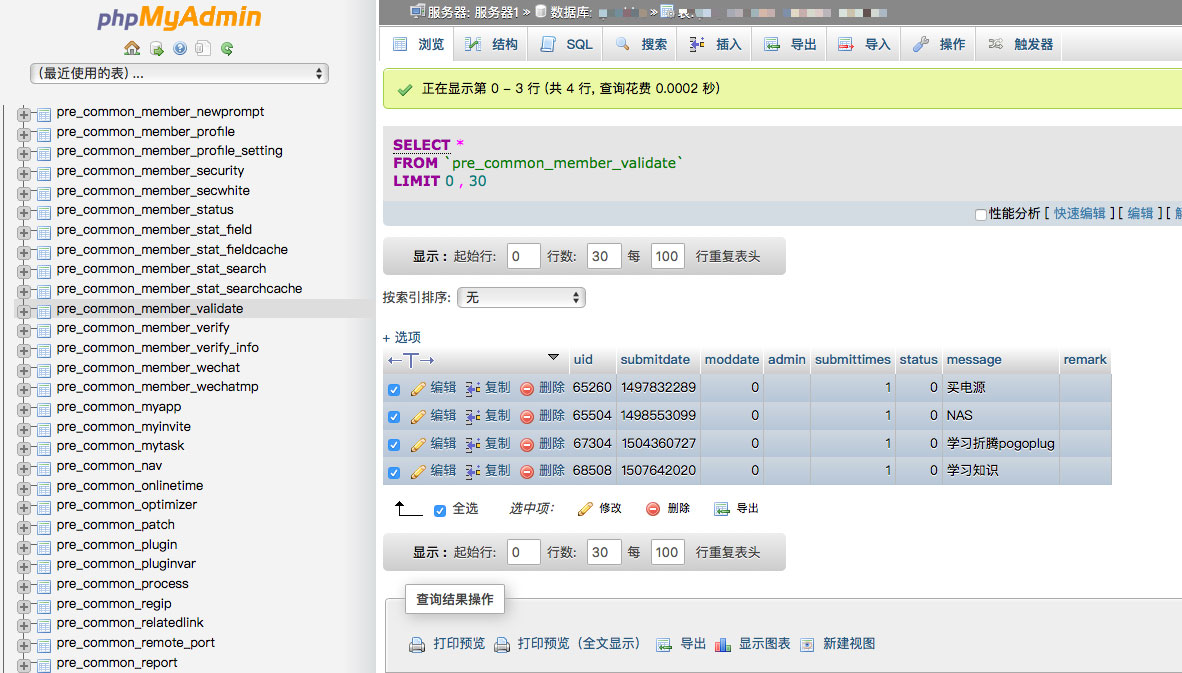Screen dimensions: 1182x673
Task: Expand the + 选项 options section
Action: (401, 338)
